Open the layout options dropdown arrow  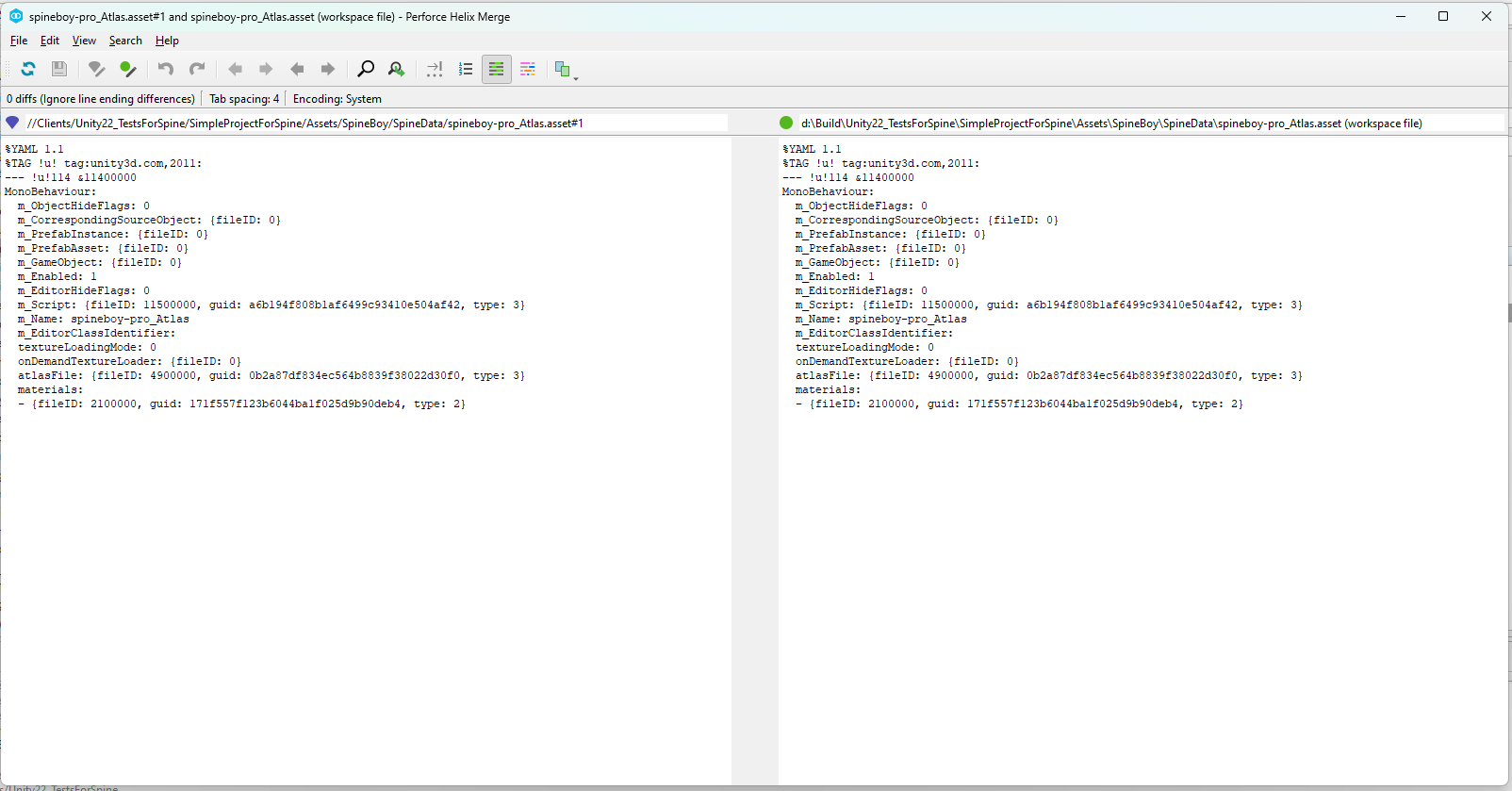576,77
